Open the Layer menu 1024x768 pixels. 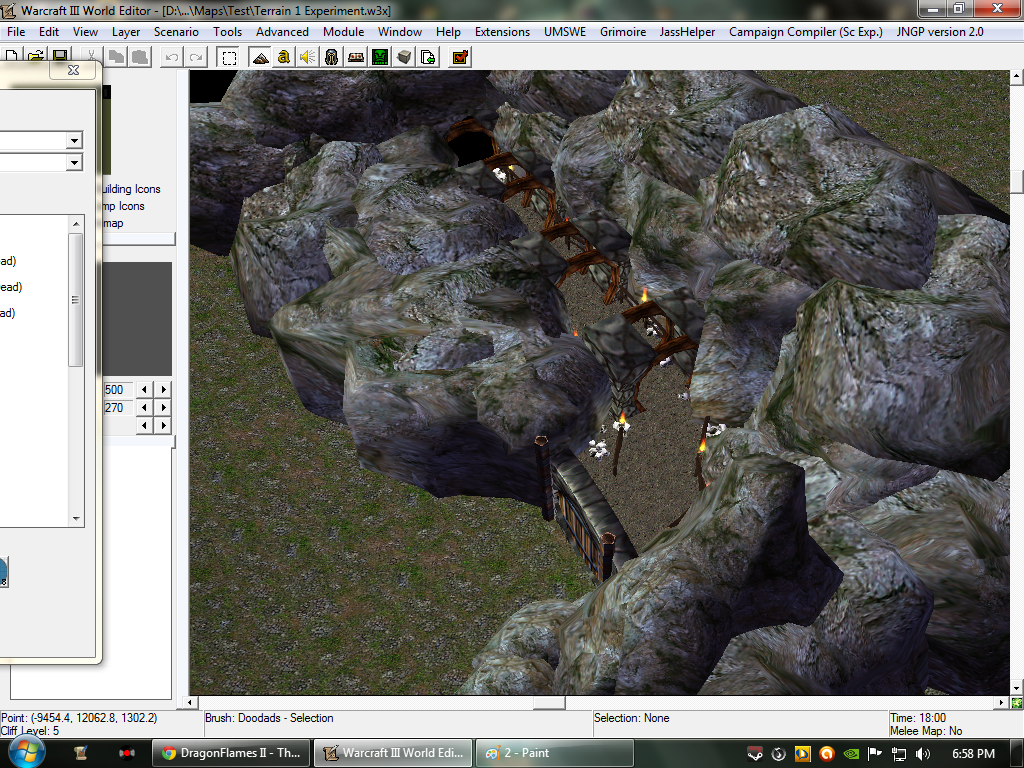[x=126, y=31]
